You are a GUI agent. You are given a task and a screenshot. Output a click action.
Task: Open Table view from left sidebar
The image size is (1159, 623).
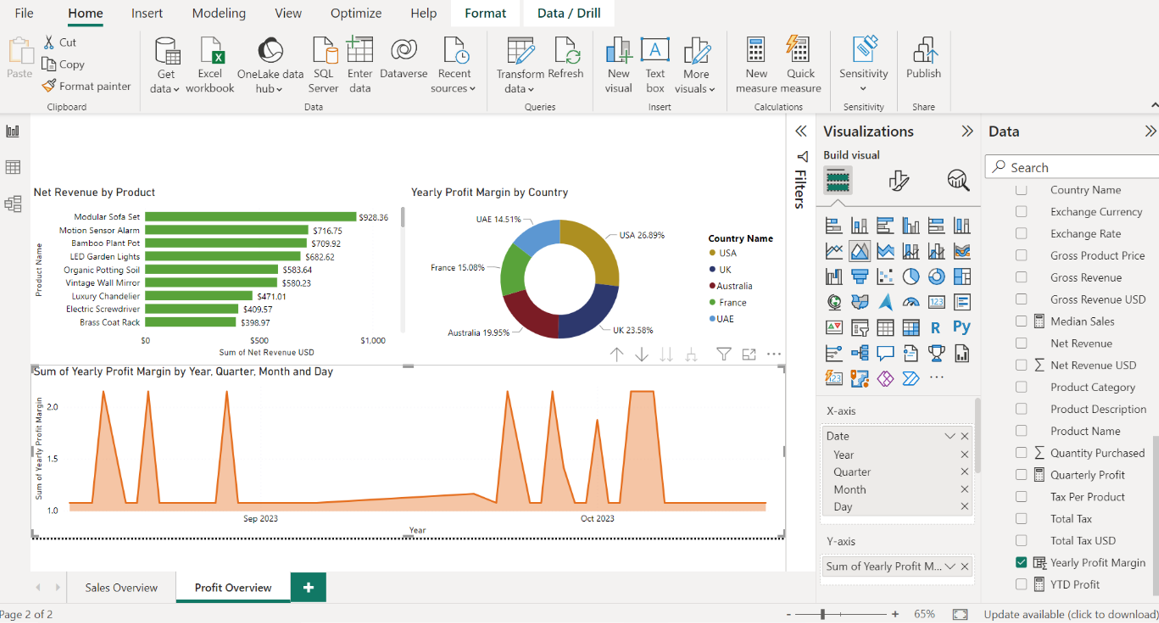[x=13, y=168]
